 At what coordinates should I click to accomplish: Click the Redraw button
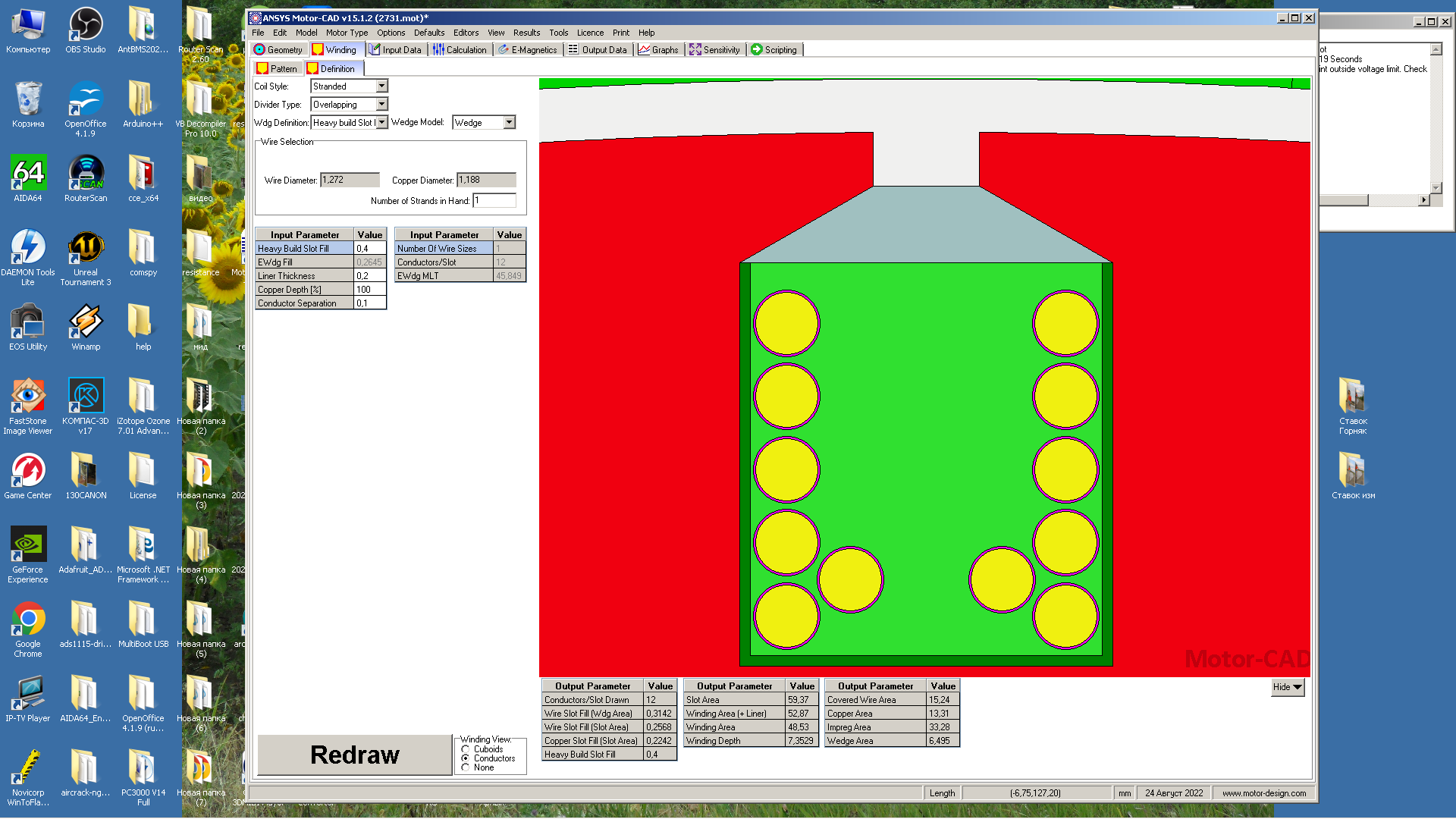coord(354,755)
